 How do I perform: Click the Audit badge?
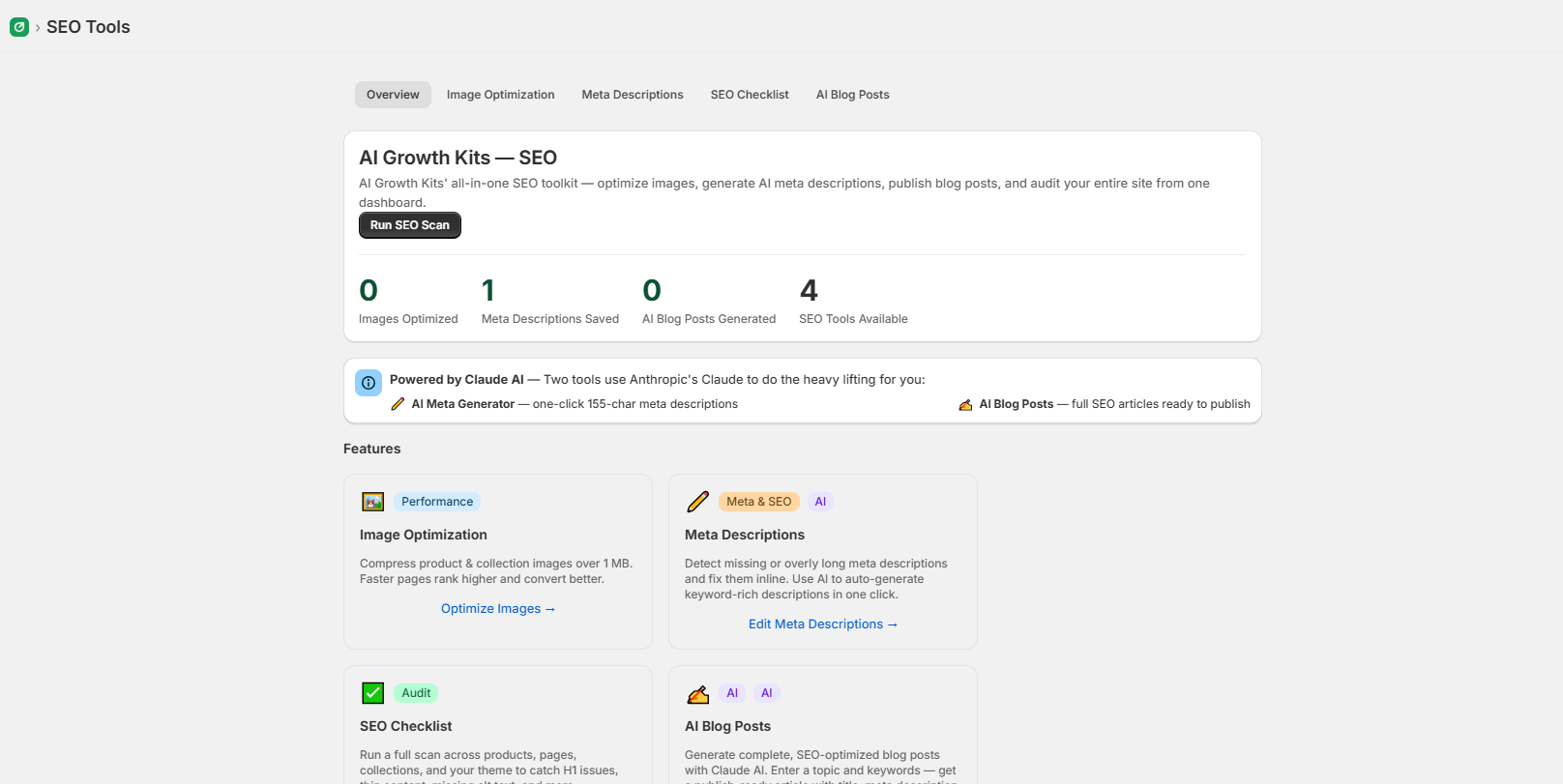point(416,693)
